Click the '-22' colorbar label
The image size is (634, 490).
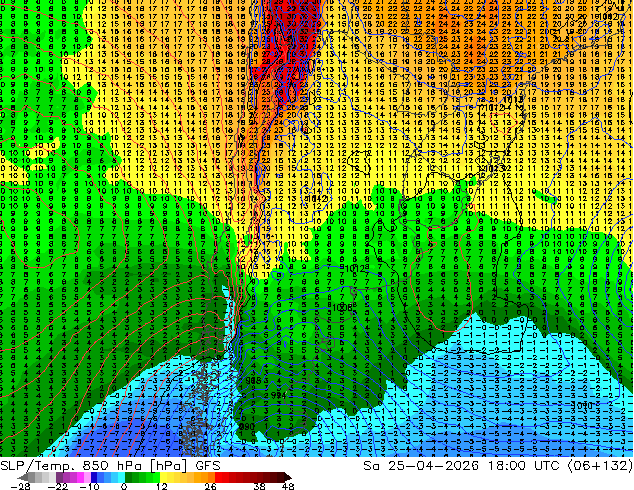[x=57, y=486]
